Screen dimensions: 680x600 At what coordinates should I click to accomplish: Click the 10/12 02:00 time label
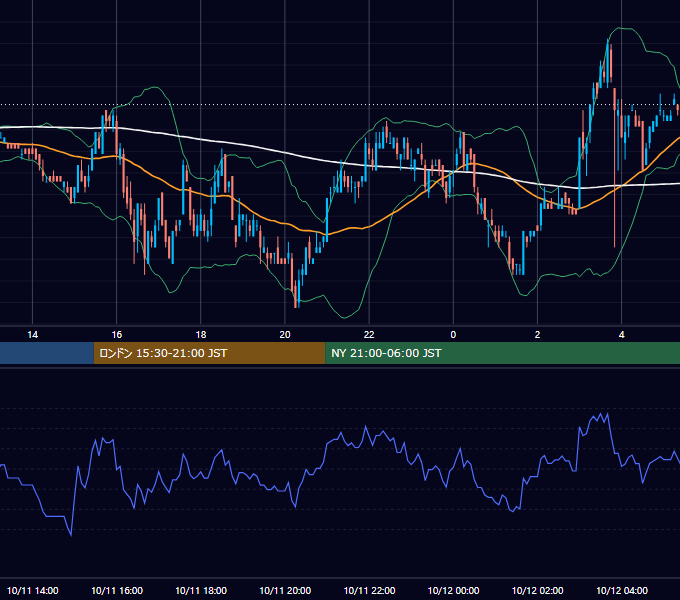537,590
